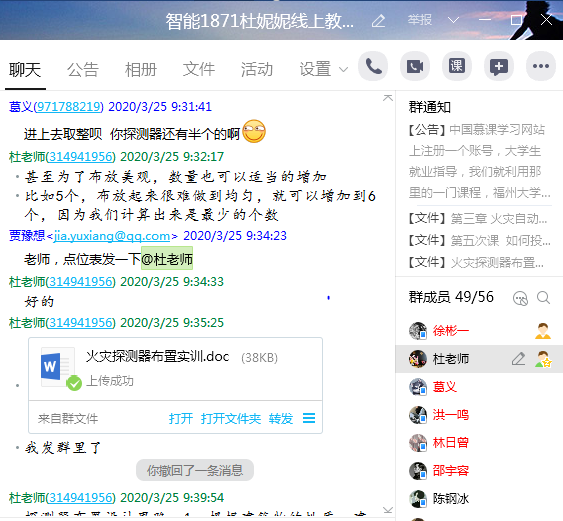This screenshot has width=563, height=521.
Task: Edit group name with pencil icon
Action: coord(378,21)
